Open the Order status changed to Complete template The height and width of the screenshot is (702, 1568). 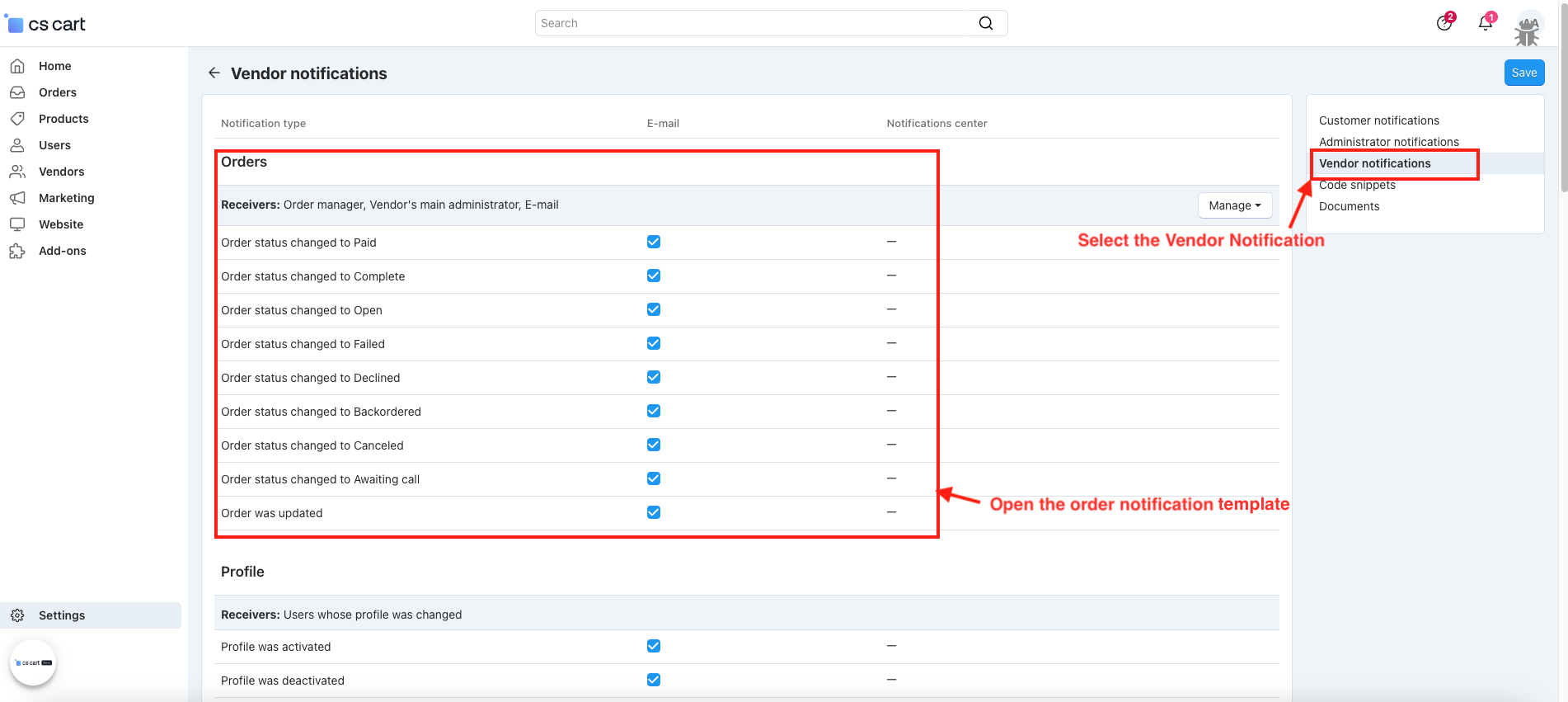312,276
